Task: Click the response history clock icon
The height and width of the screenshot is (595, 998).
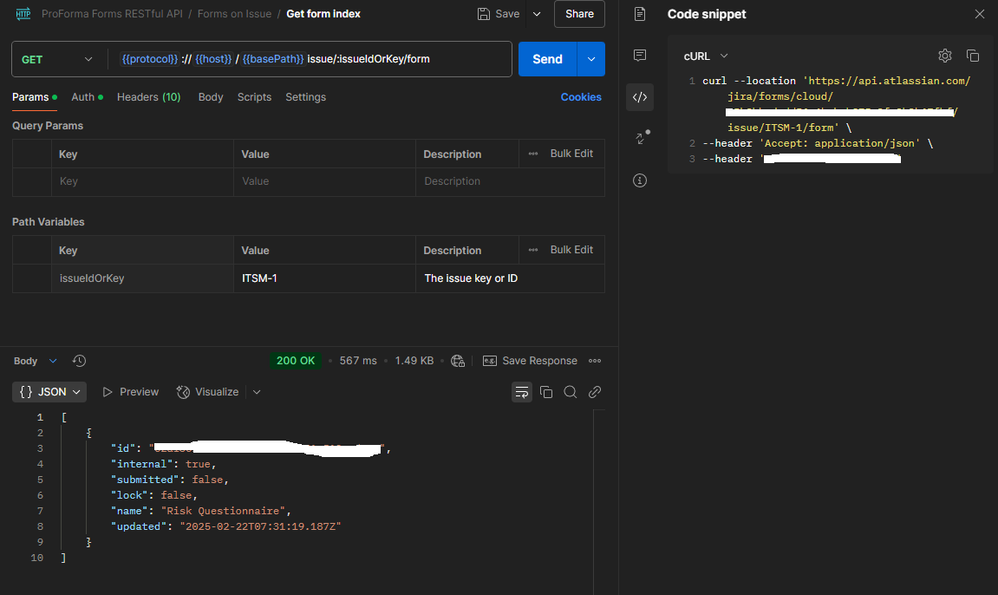Action: point(79,361)
